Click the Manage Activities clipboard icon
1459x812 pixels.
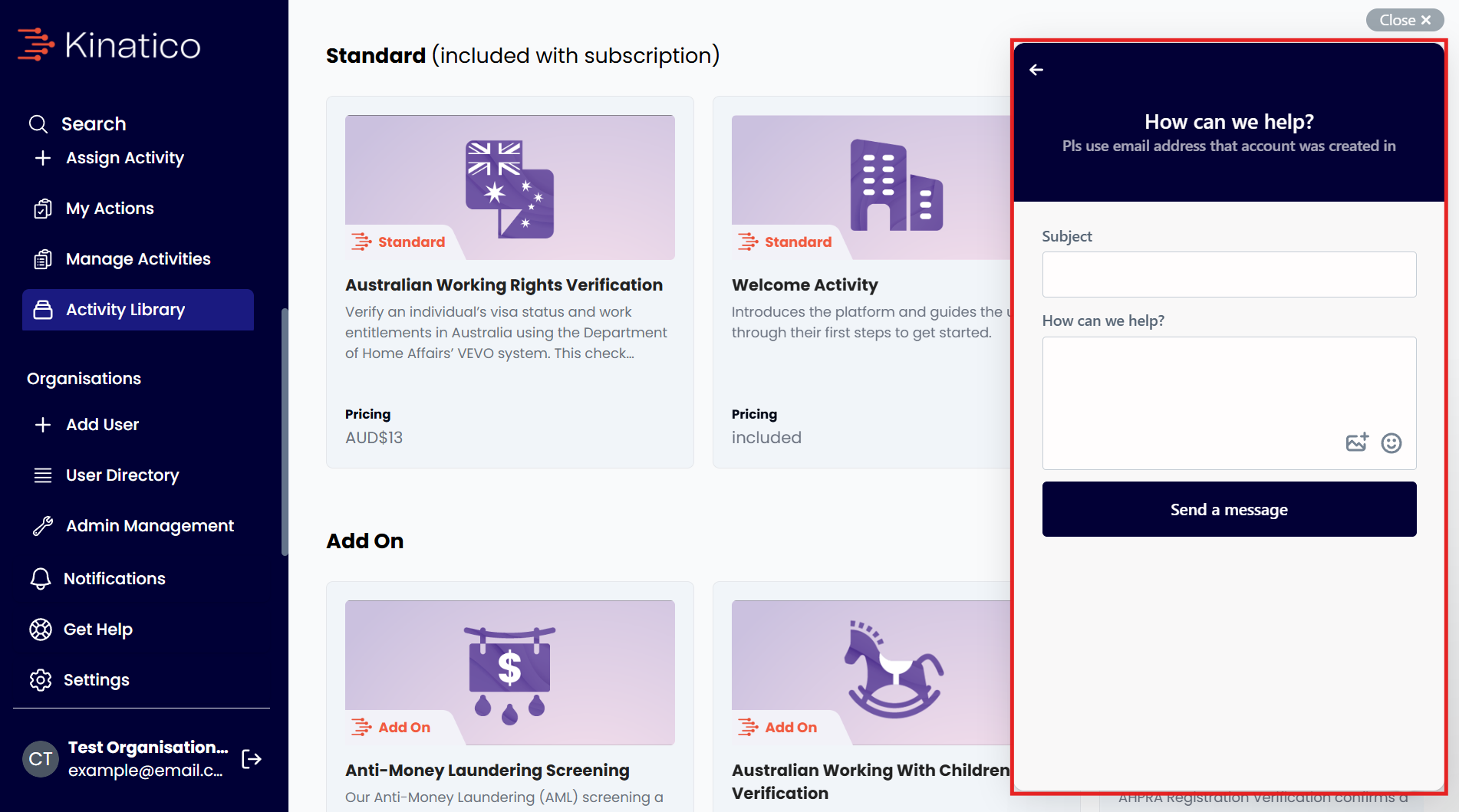(43, 259)
